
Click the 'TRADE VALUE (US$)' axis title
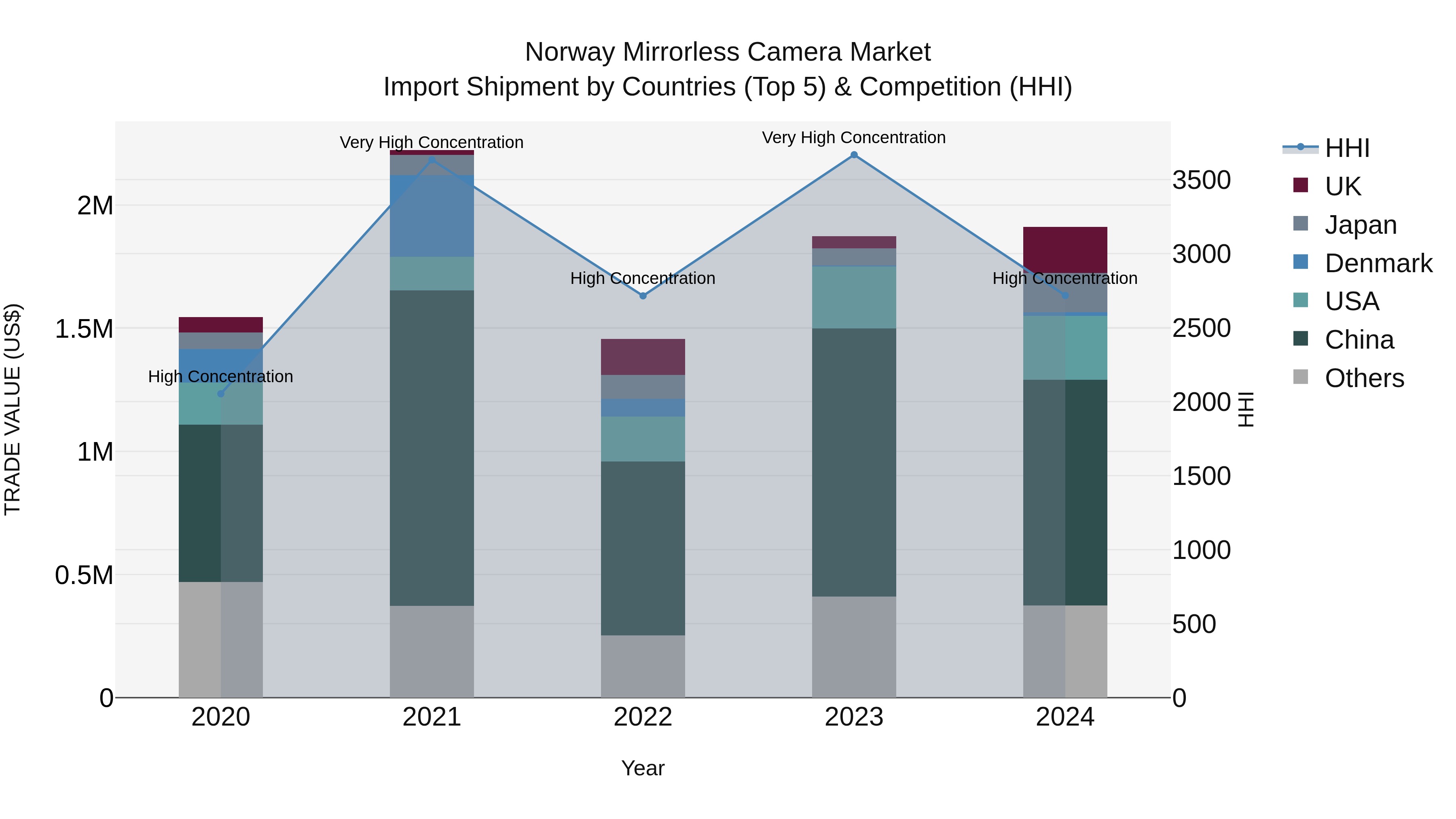[x=13, y=409]
